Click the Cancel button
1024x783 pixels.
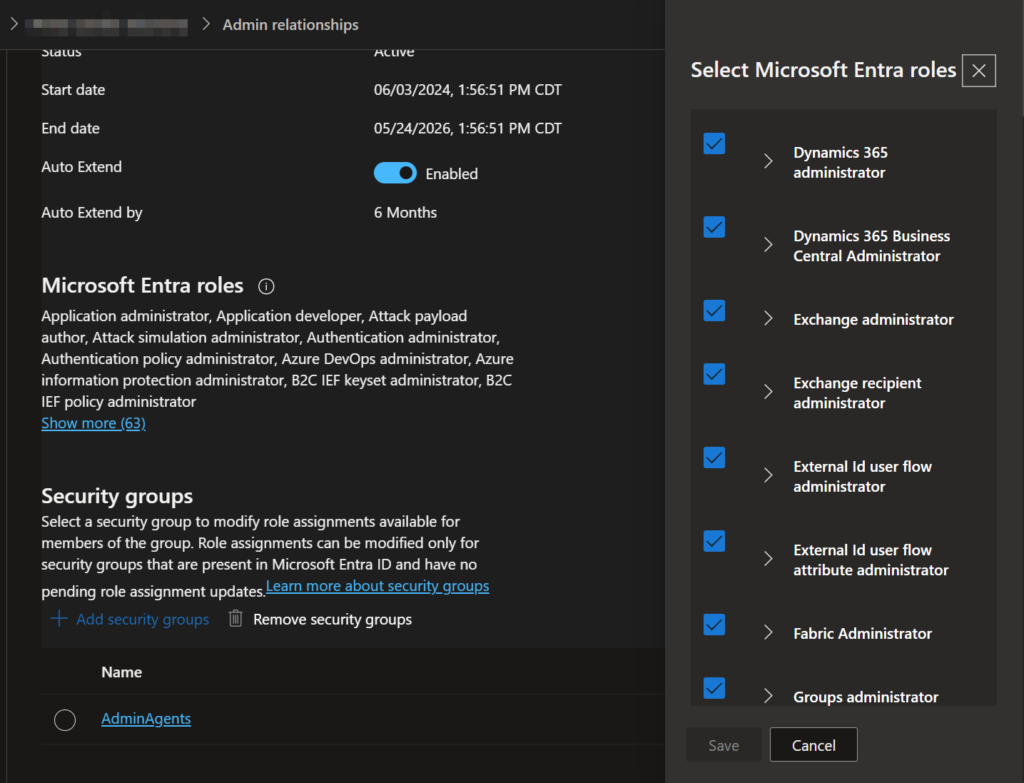(813, 745)
